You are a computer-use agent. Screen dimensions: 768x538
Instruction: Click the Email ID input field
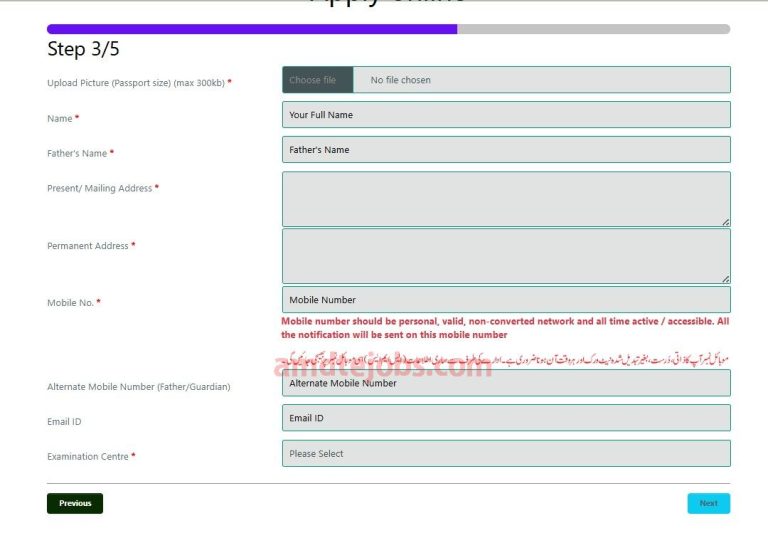(x=506, y=418)
